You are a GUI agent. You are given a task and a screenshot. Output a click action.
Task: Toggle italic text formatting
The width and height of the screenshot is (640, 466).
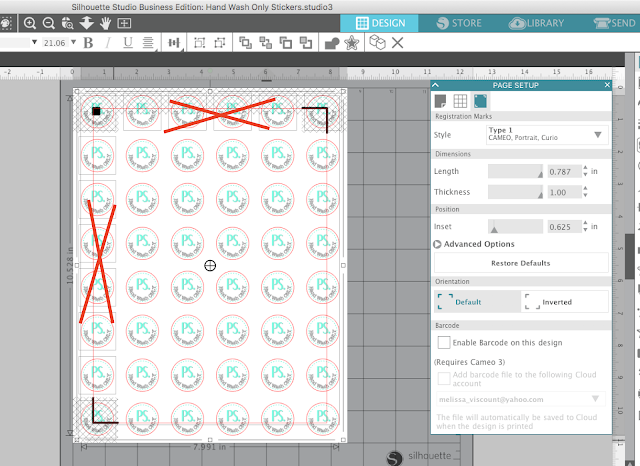click(x=108, y=43)
